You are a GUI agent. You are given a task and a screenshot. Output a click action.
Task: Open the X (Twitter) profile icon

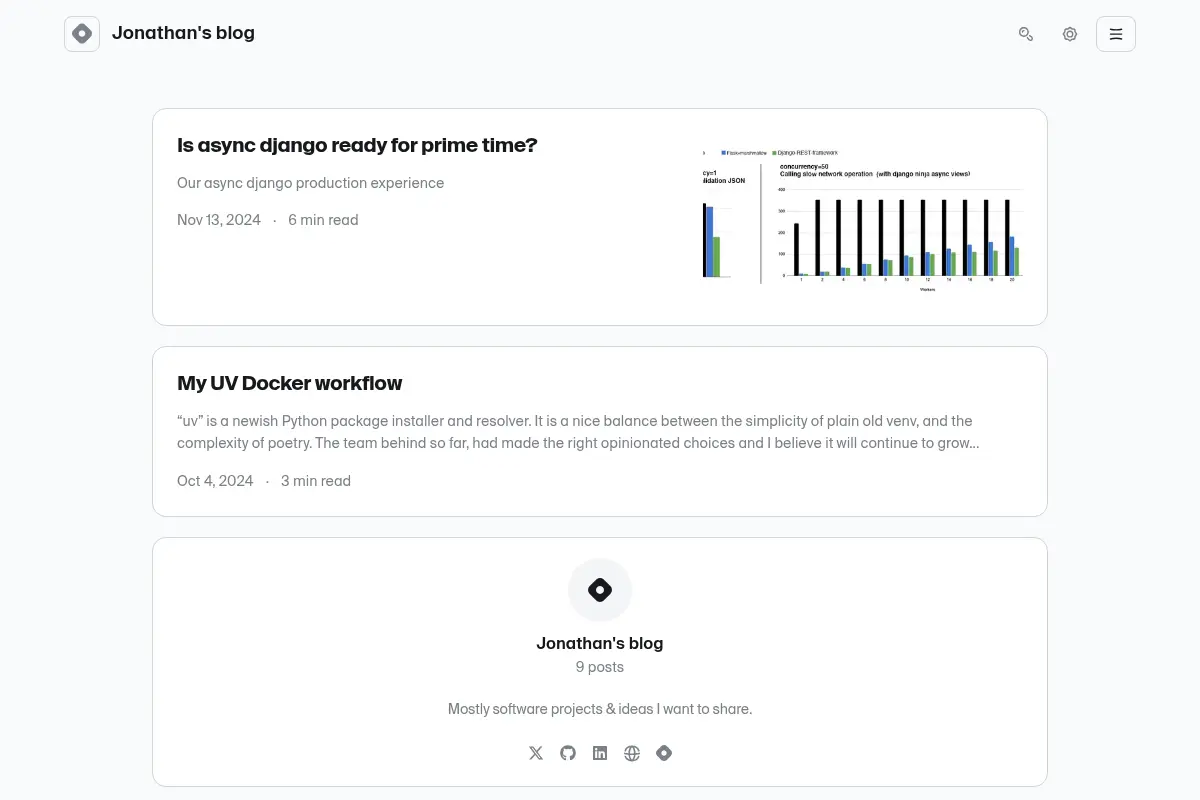(536, 753)
